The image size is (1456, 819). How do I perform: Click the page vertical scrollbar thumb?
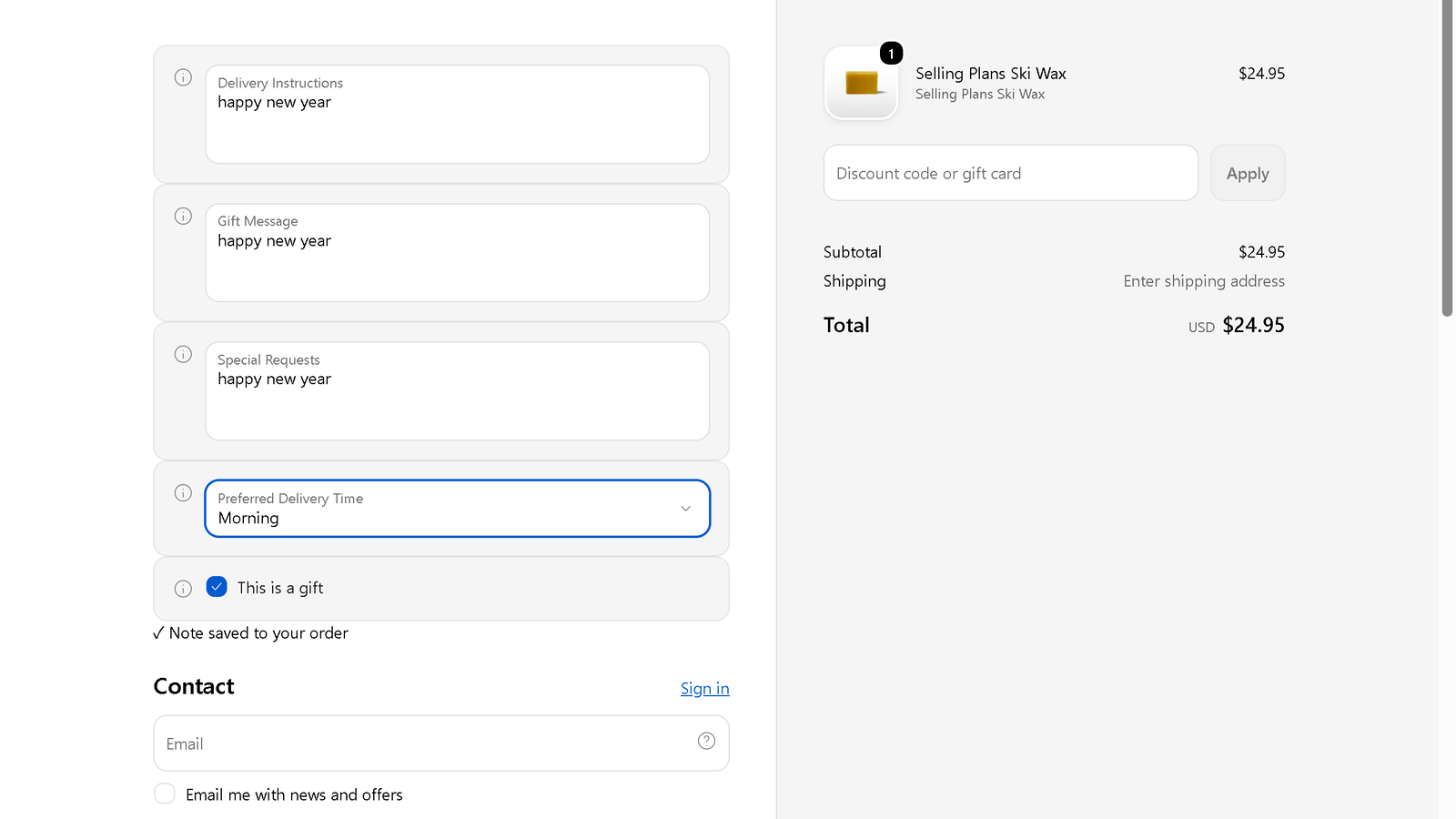coord(1447,158)
